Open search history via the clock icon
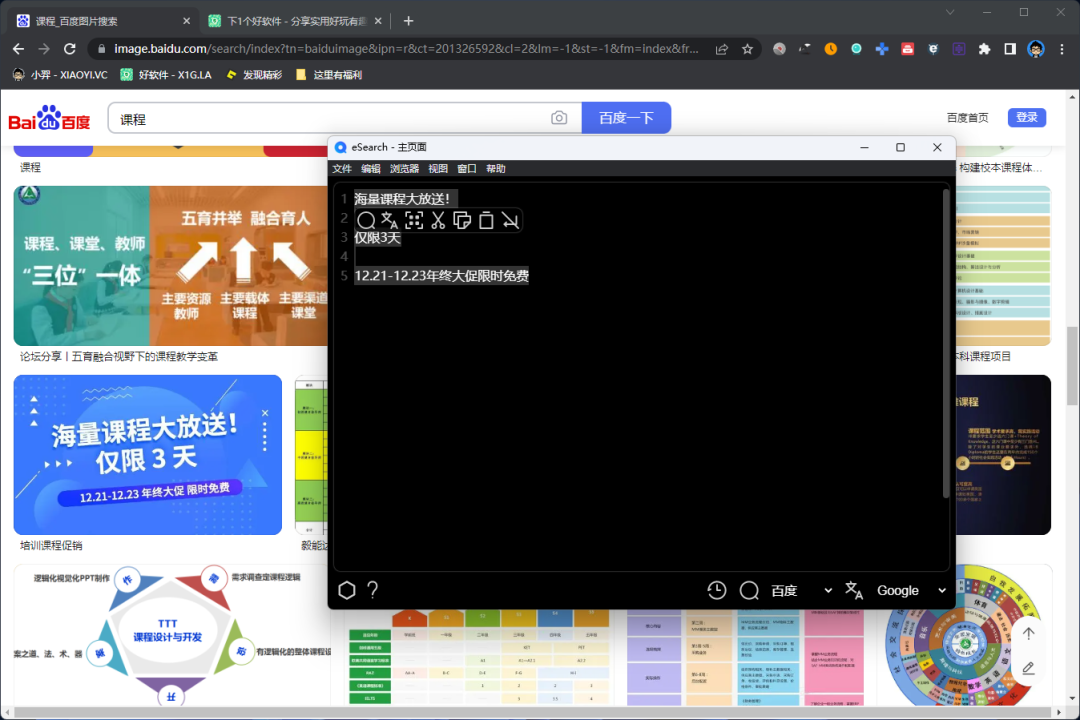Viewport: 1080px width, 720px height. [x=717, y=590]
